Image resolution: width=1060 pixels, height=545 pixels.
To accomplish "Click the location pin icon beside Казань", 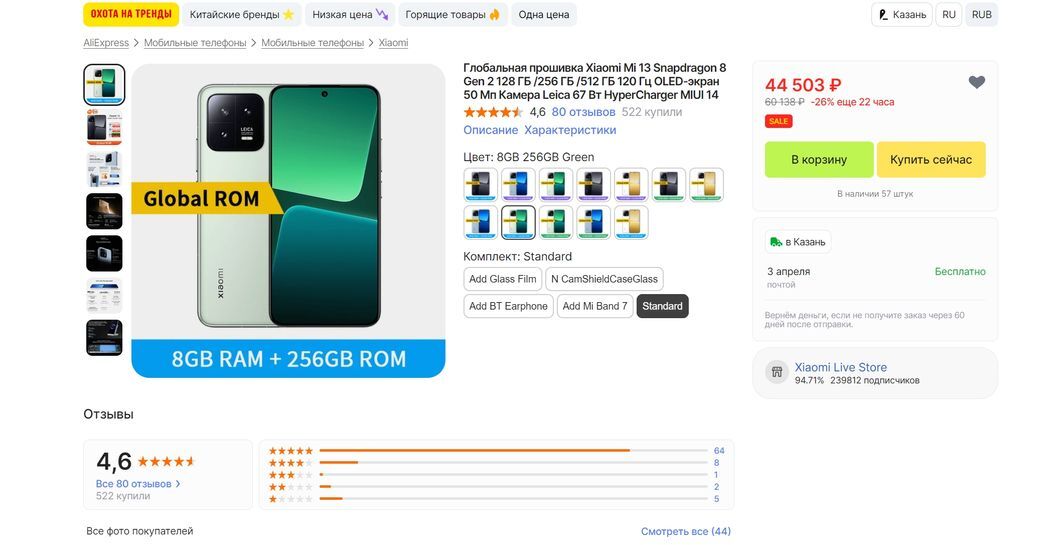I will click(883, 15).
